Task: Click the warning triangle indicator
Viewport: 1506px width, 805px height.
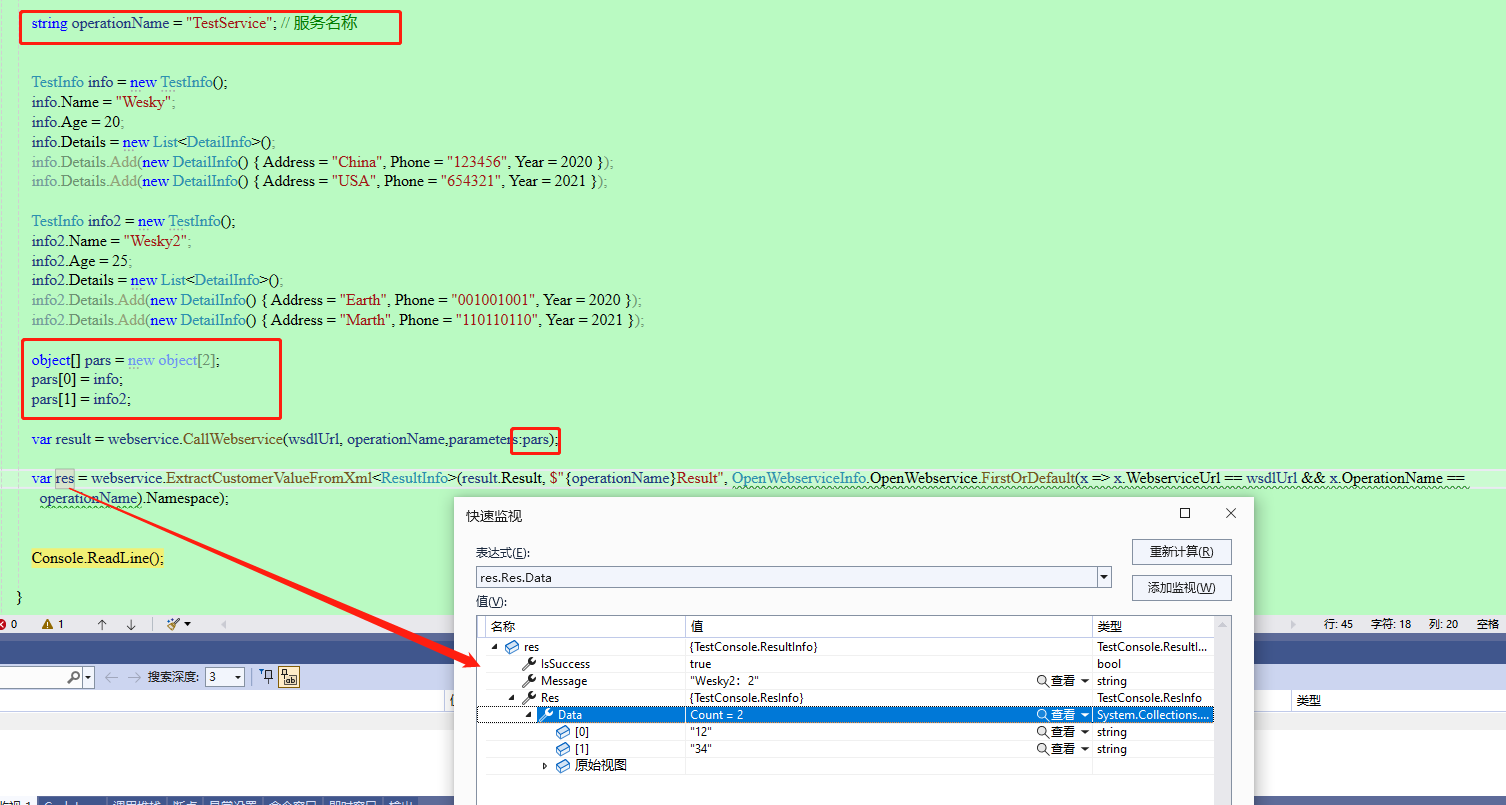Action: 47,624
